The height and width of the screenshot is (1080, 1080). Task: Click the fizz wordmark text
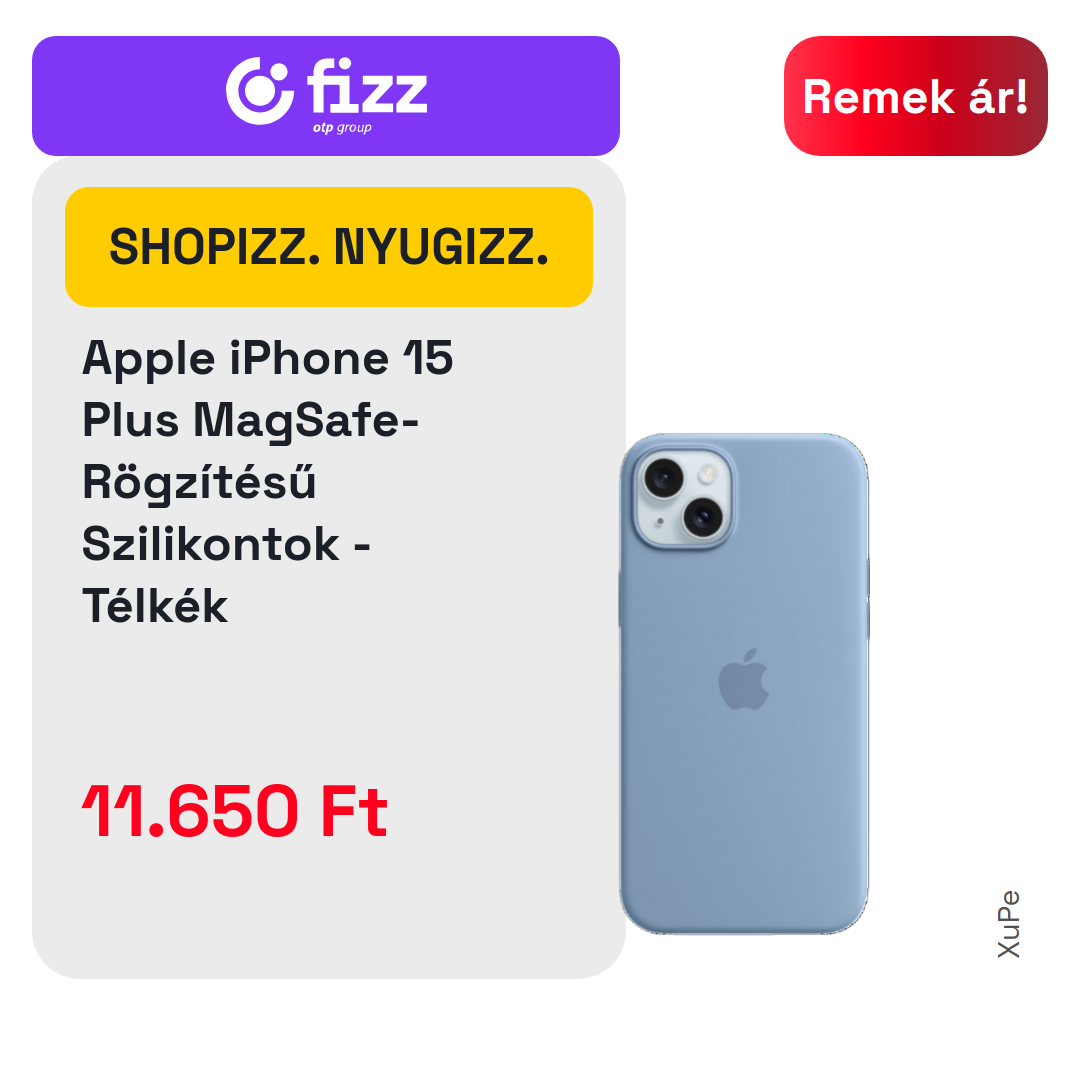click(367, 85)
